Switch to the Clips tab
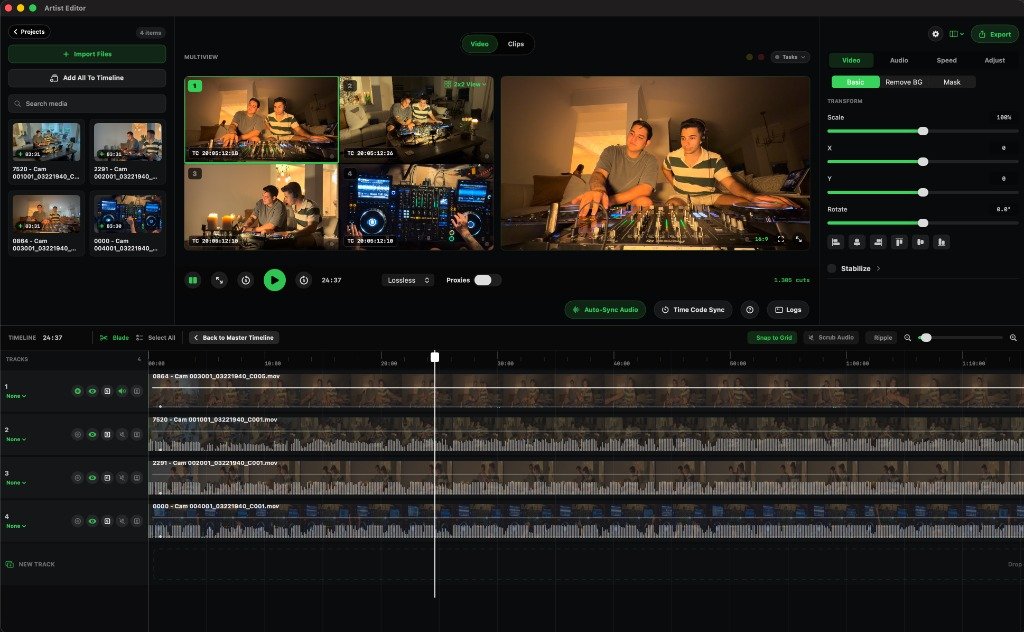This screenshot has height=632, width=1024. pyautogui.click(x=516, y=44)
